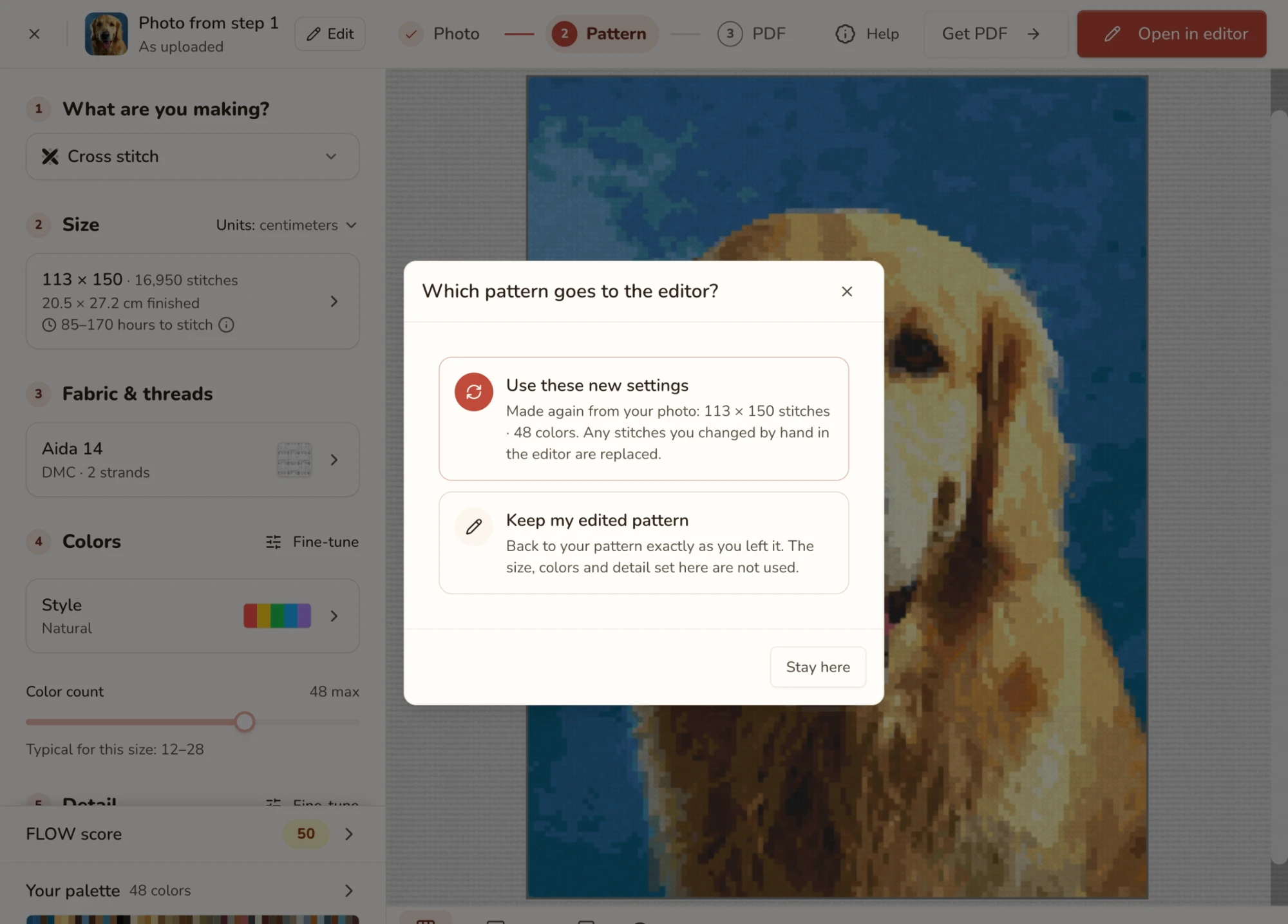Click the Aida fabric preview swatch
The width and height of the screenshot is (1288, 924).
tap(294, 460)
